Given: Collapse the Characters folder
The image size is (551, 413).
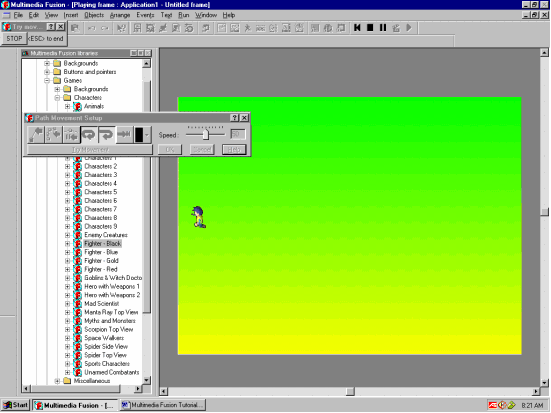Looking at the screenshot, I should (57, 98).
